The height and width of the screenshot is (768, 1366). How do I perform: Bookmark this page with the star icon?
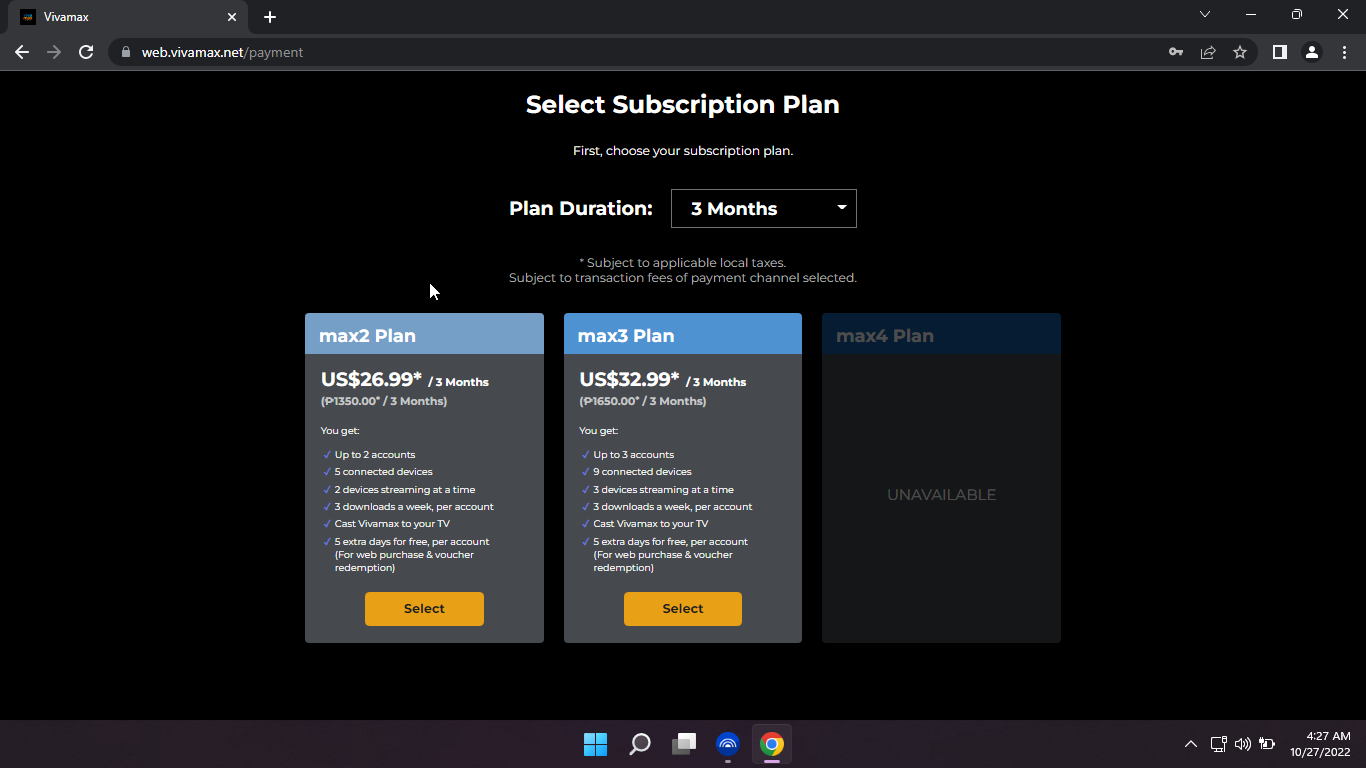[1240, 52]
